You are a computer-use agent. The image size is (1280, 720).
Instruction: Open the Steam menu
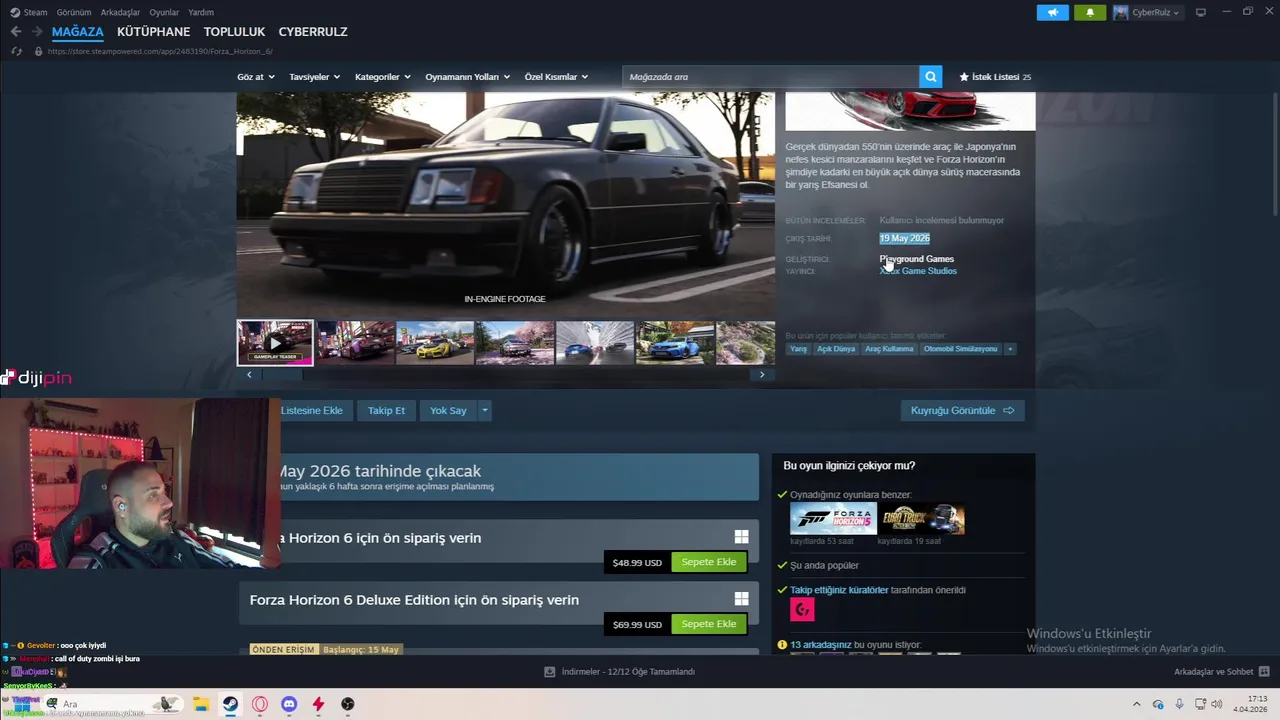pos(35,12)
